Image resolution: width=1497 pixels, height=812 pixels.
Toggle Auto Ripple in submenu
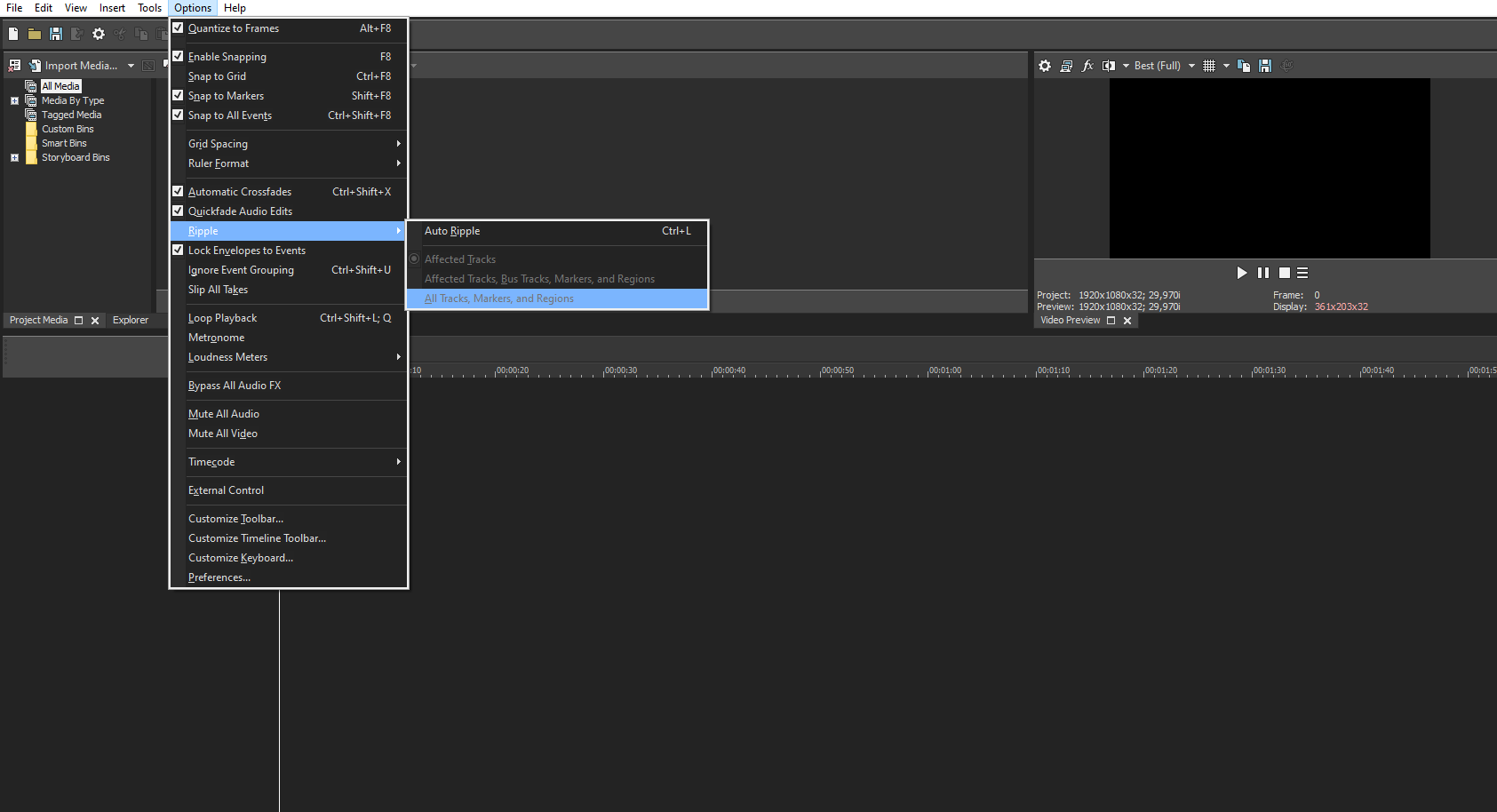click(x=557, y=231)
